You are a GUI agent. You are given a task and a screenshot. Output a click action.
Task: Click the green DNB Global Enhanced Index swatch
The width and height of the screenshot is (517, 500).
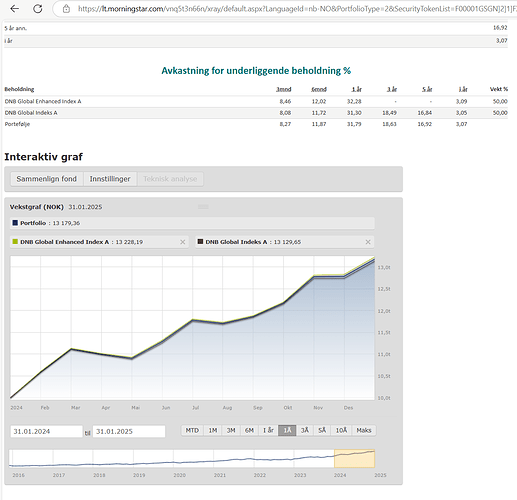coord(15,242)
